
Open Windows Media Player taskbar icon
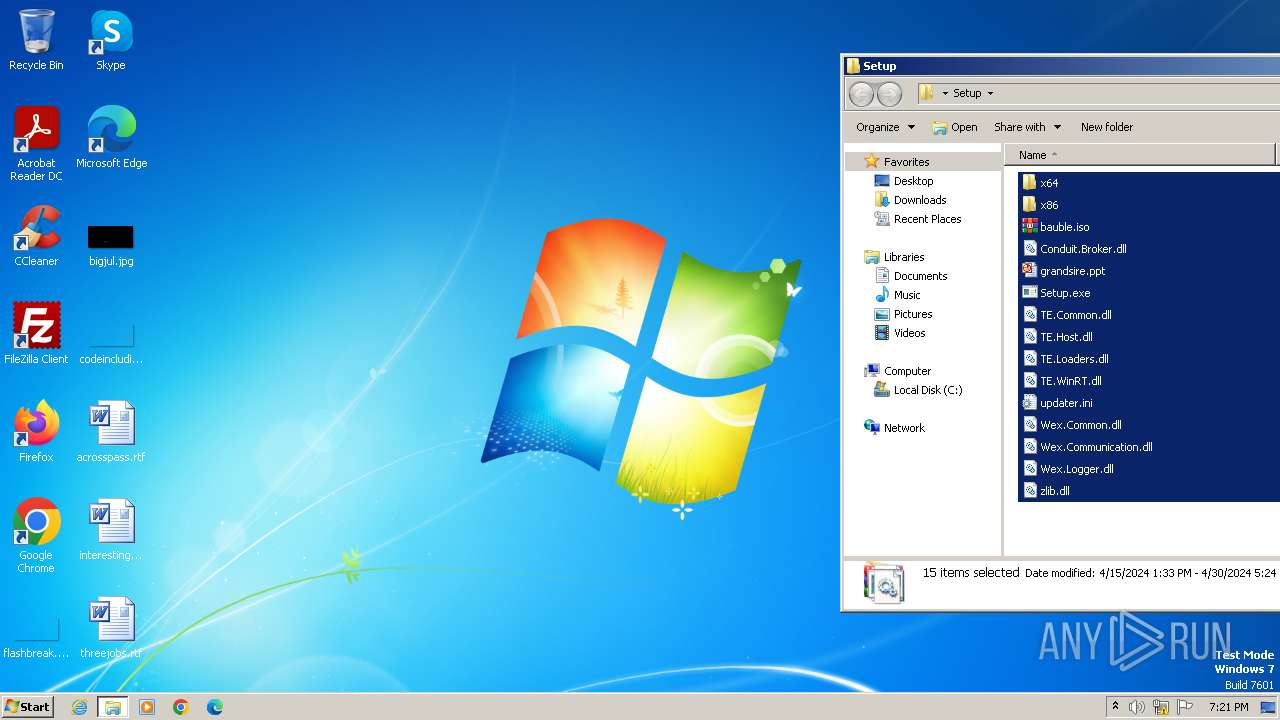point(147,707)
